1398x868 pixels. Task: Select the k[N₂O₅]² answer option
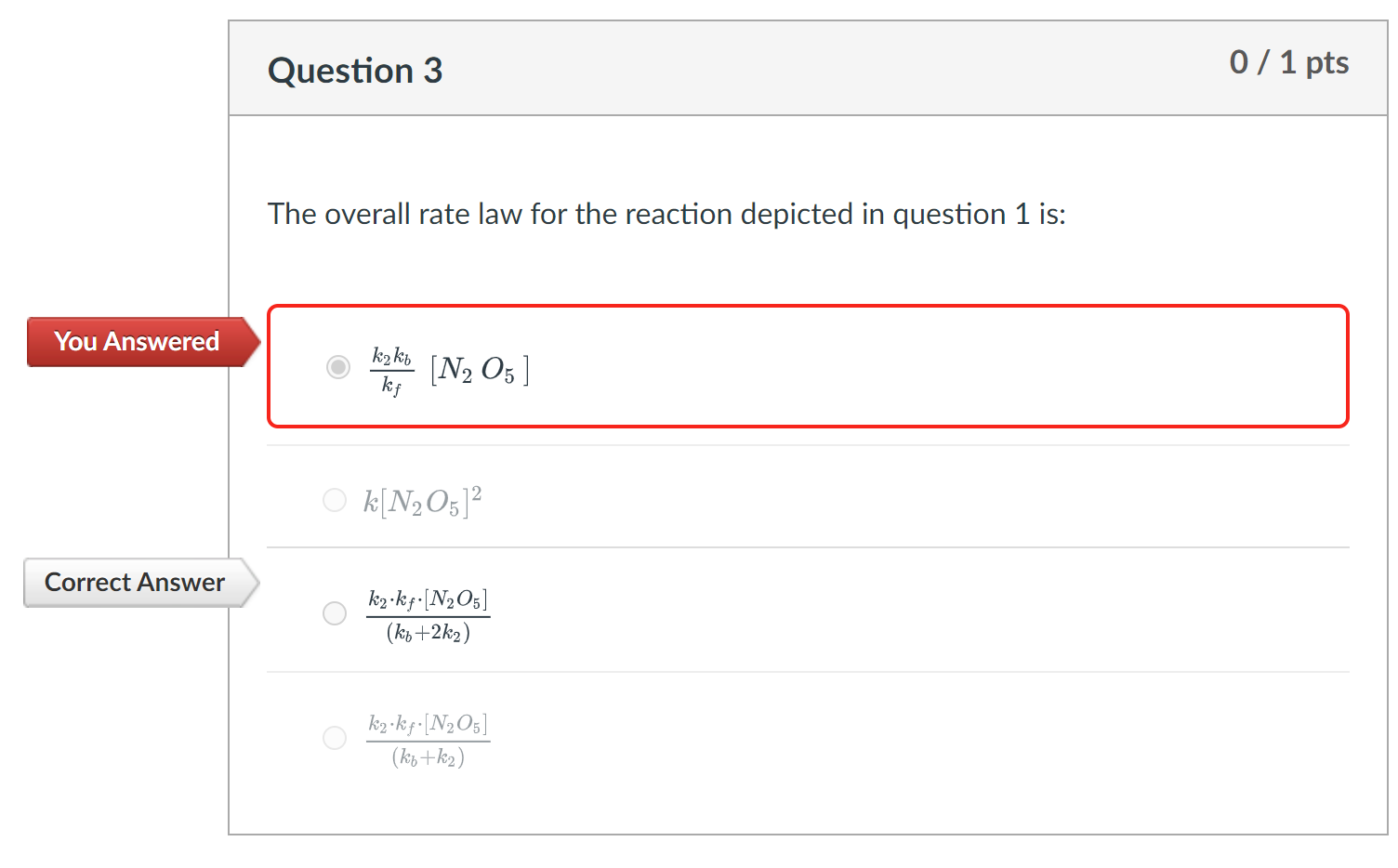point(335,500)
